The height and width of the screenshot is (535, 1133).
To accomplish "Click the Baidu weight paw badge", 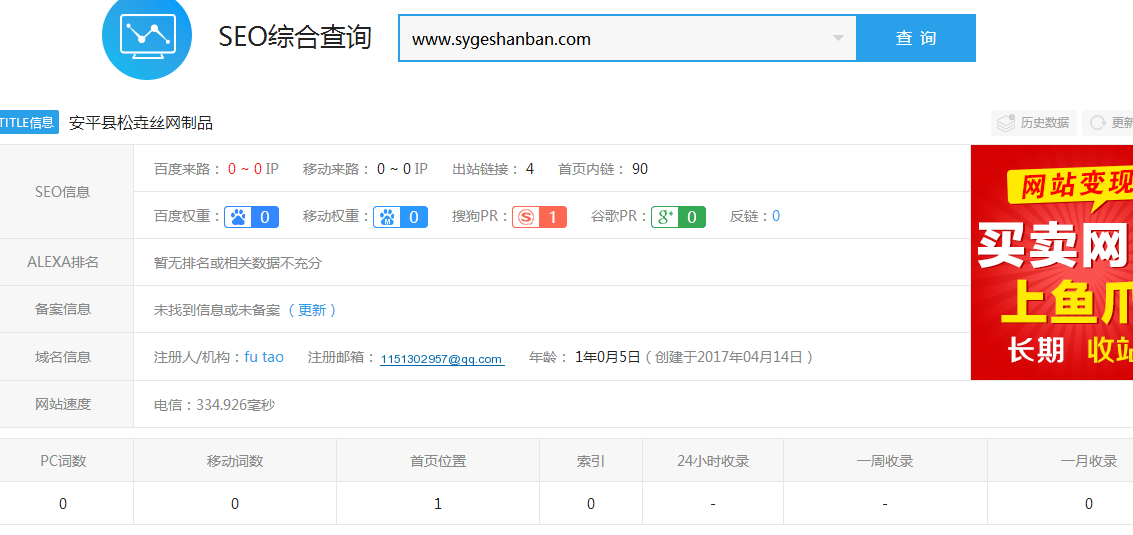I will coord(252,217).
